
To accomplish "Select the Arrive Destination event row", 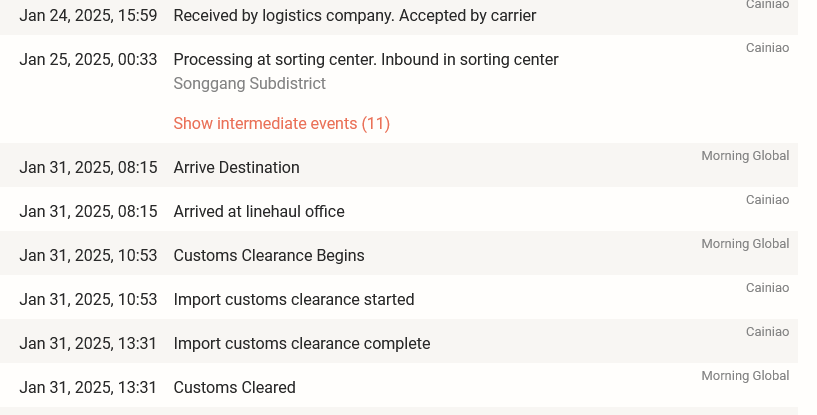I will (399, 165).
